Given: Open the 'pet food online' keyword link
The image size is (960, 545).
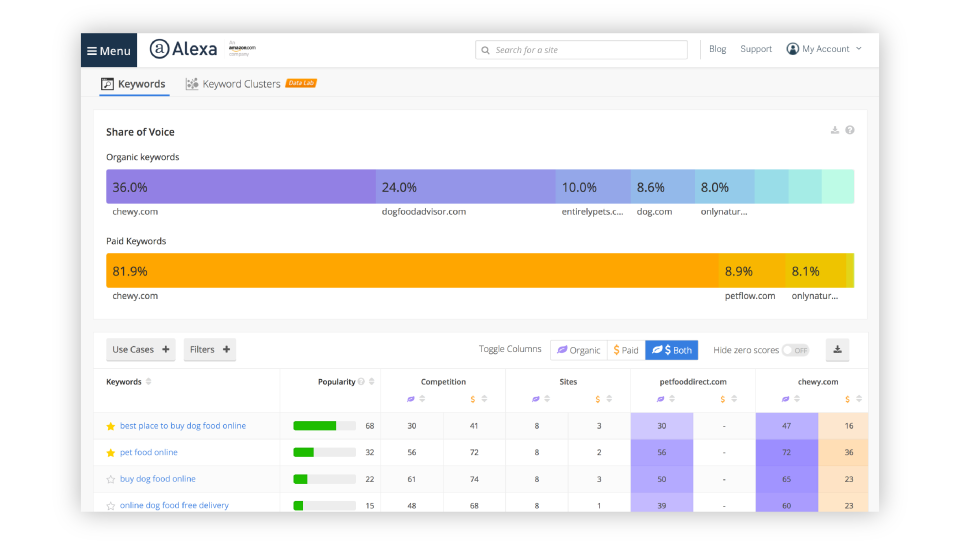Looking at the screenshot, I should pos(149,452).
